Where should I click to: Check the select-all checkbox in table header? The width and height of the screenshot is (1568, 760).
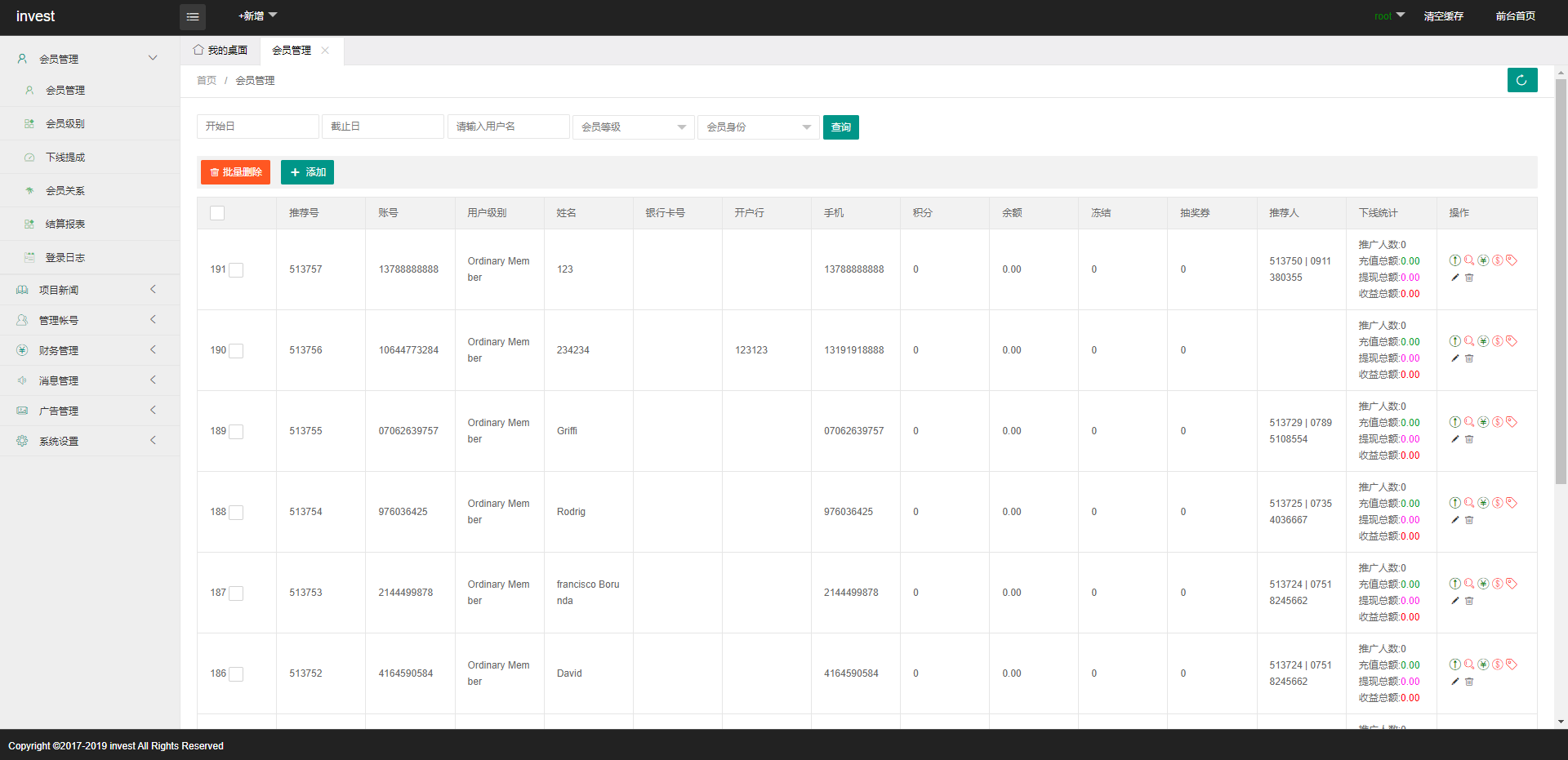pos(217,213)
